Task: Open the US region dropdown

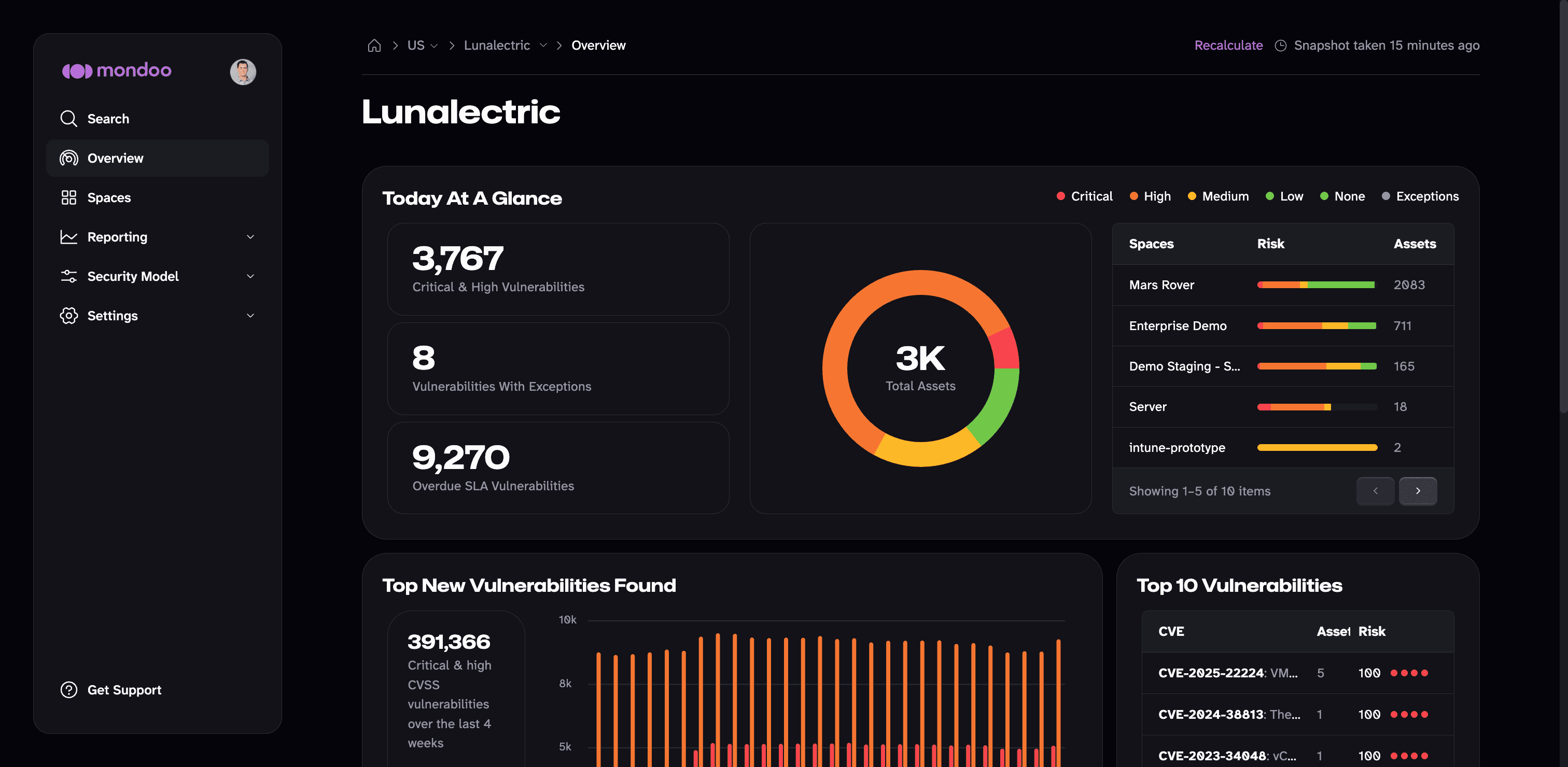Action: pos(423,46)
